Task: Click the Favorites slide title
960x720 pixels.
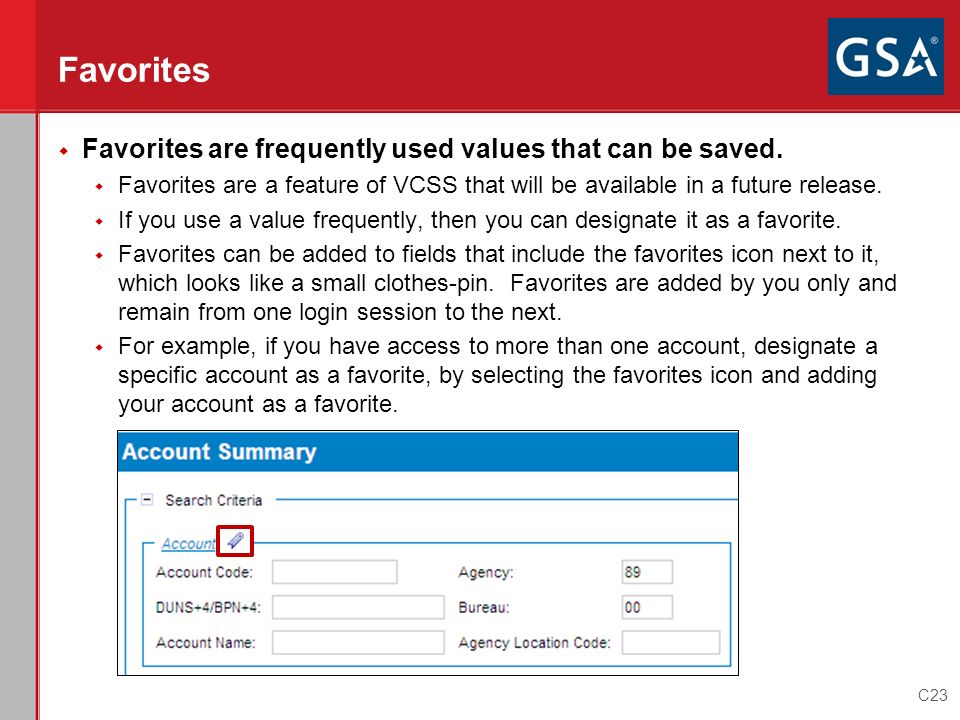Action: 134,70
